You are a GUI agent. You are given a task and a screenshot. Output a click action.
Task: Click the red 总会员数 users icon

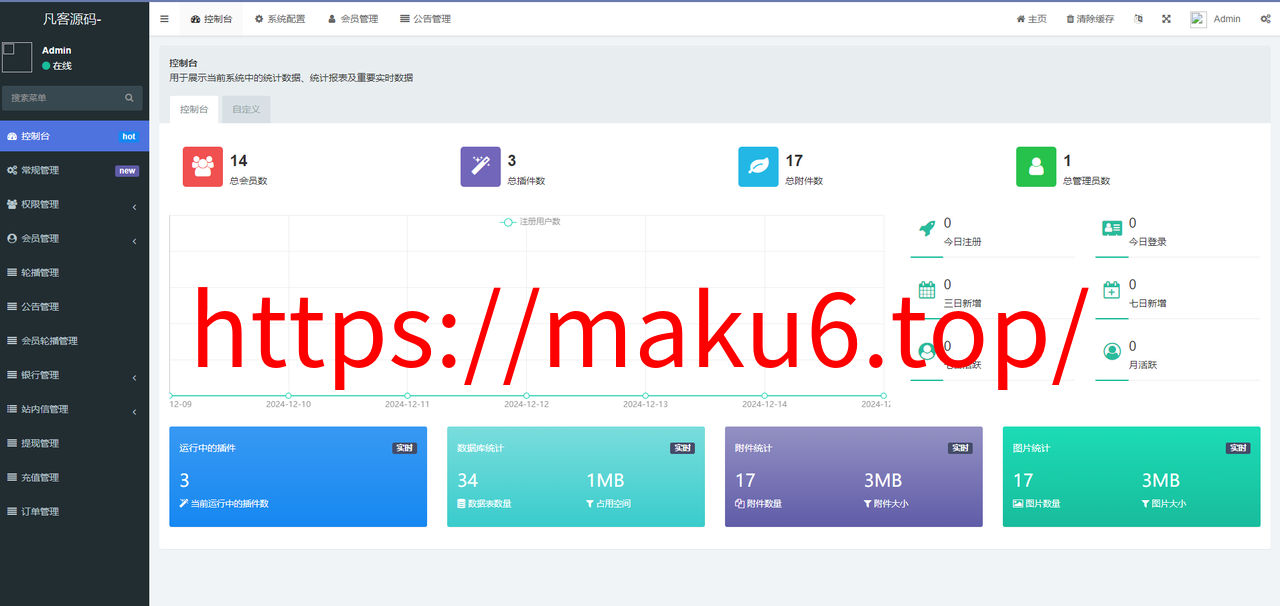[203, 167]
